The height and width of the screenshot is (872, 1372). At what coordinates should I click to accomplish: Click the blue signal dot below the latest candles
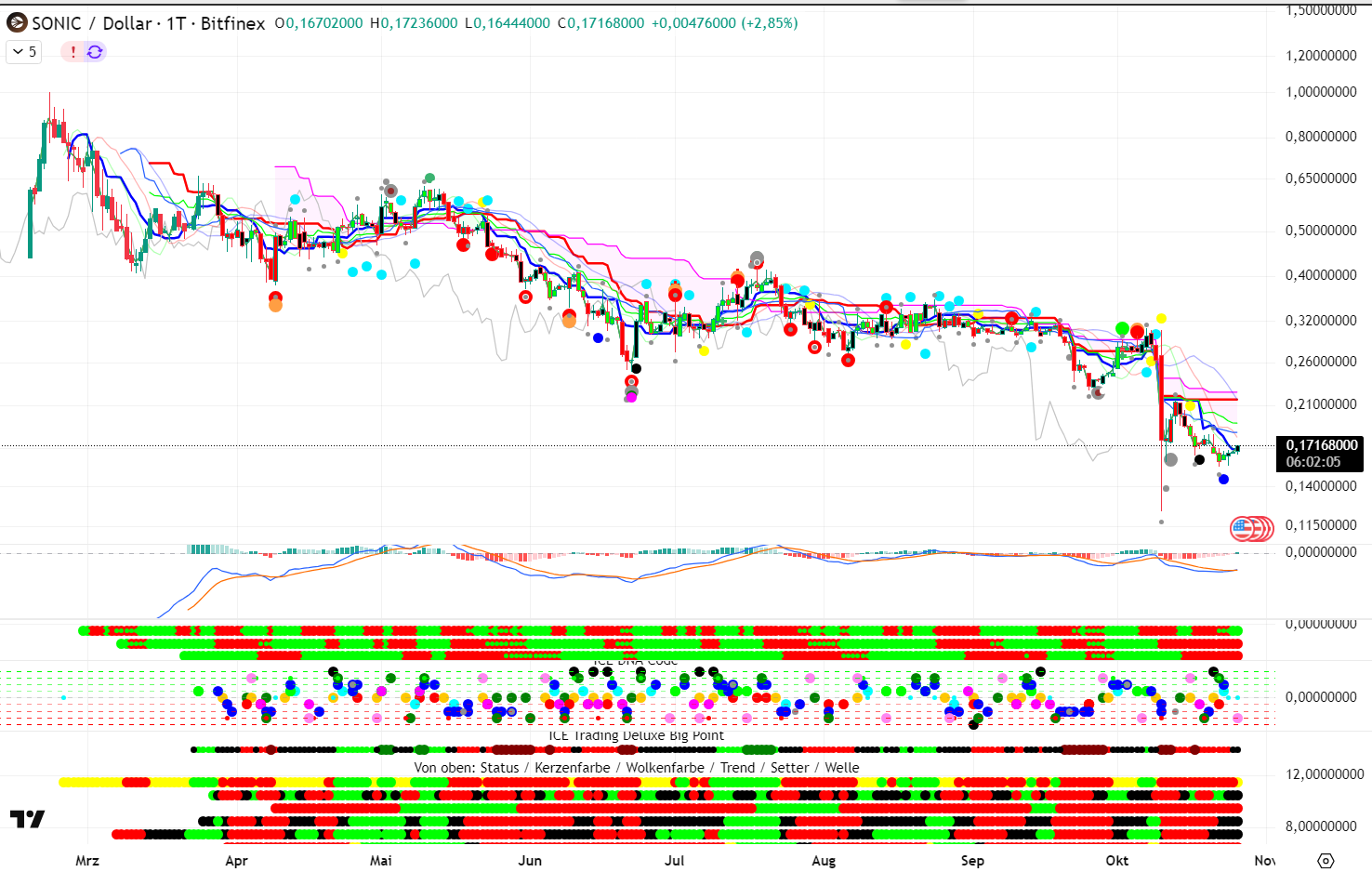pyautogui.click(x=1223, y=480)
